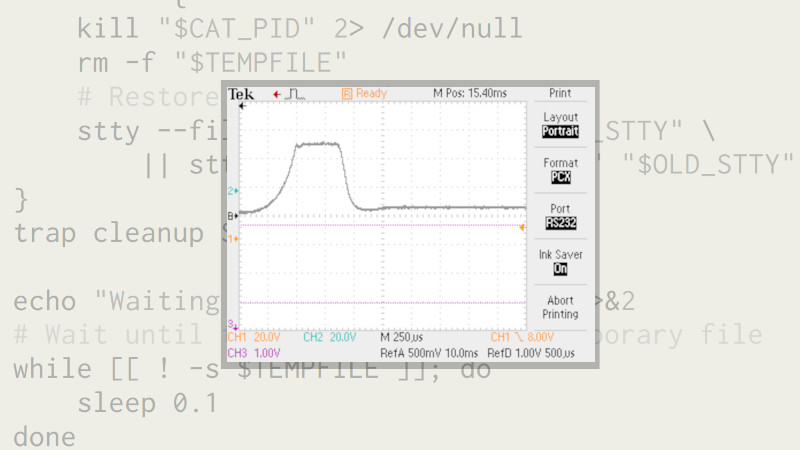
Task: Click the Print menu title
Action: coord(560,94)
